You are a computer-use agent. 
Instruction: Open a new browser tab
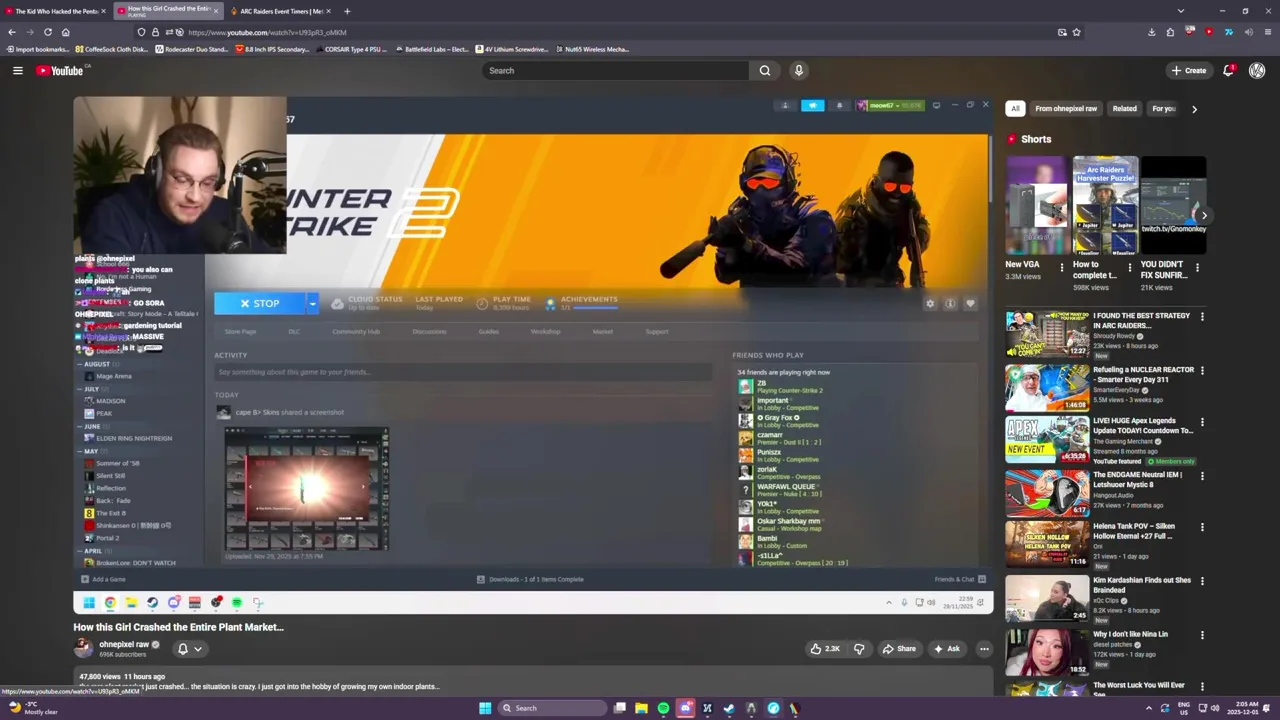[x=347, y=11]
